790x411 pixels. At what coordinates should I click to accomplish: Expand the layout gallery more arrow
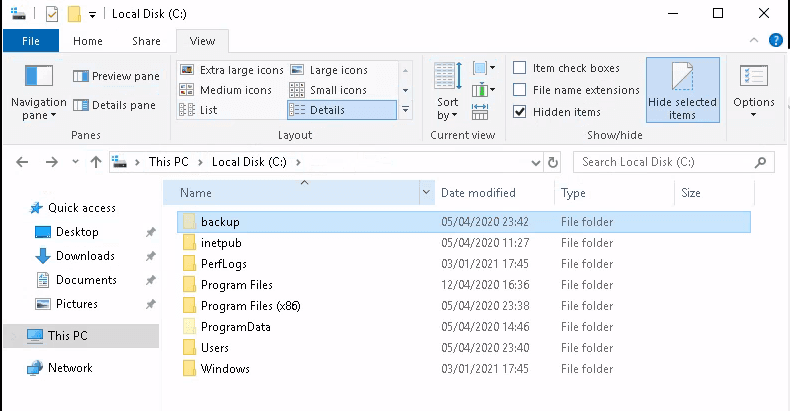(x=406, y=109)
